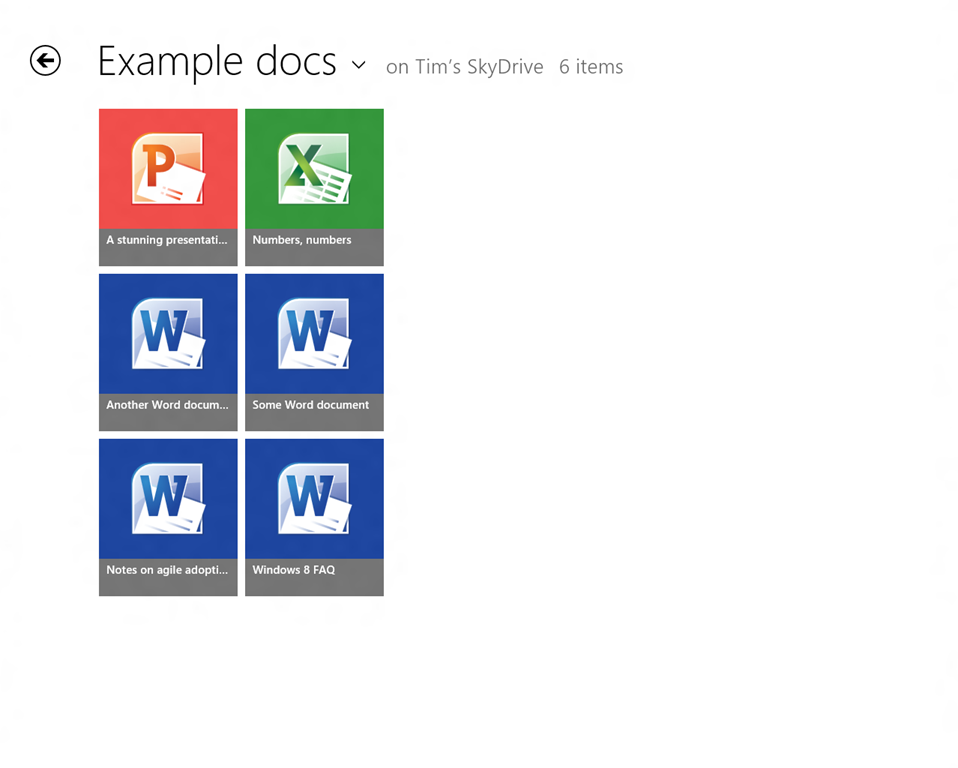Select the 'Another Word docum...' file label
This screenshot has width=958, height=768.
(x=167, y=404)
